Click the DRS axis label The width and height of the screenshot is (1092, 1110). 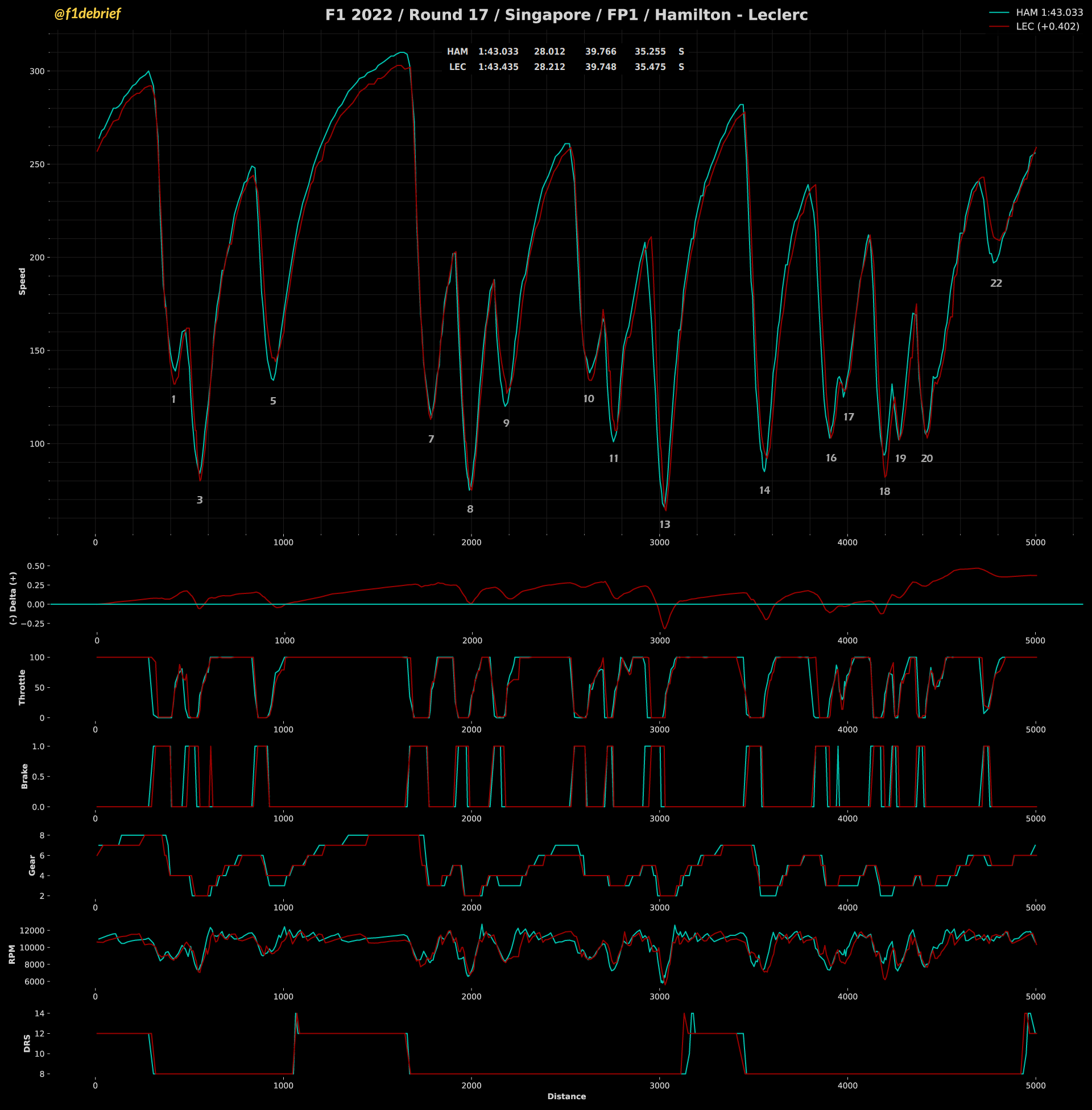point(27,1043)
